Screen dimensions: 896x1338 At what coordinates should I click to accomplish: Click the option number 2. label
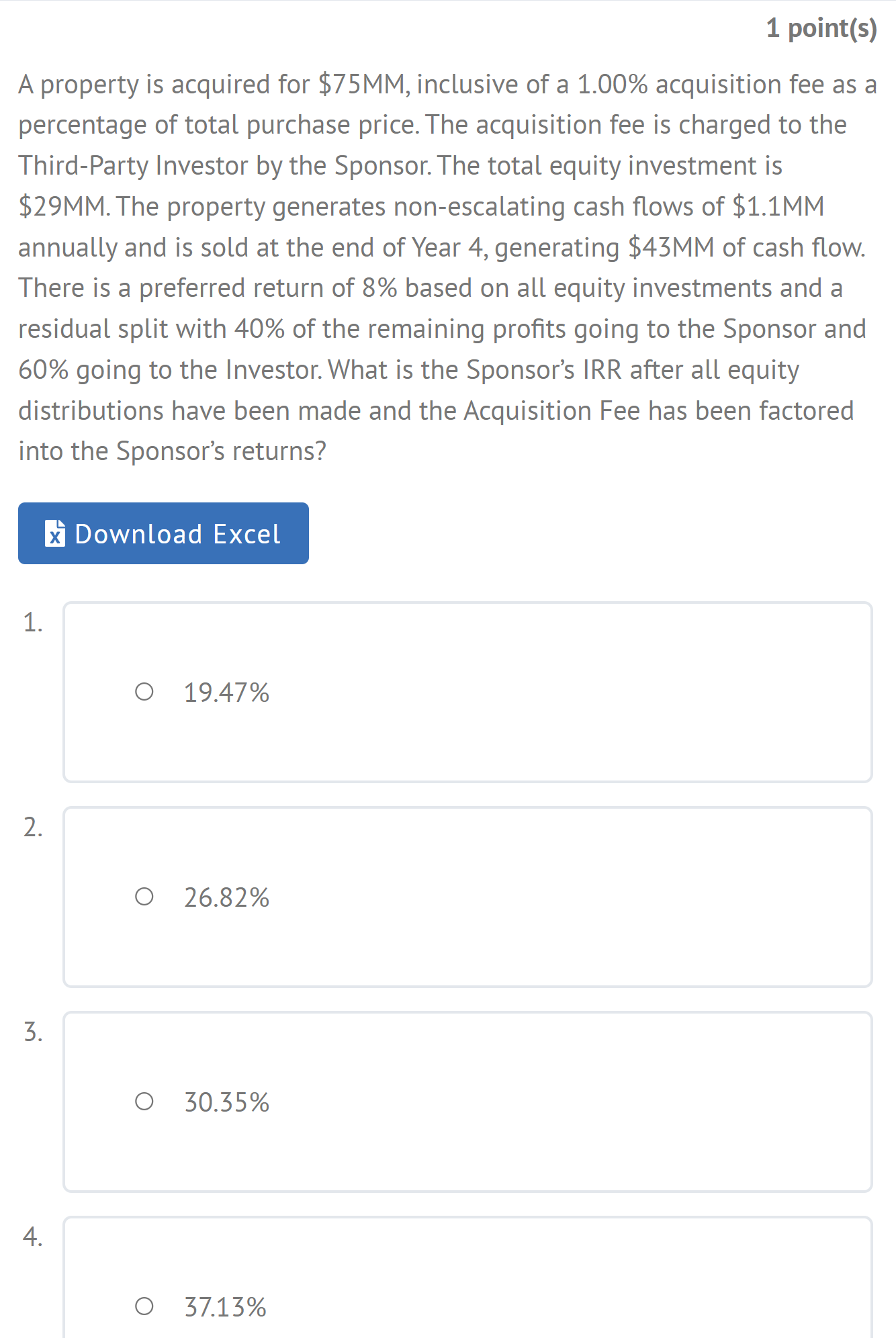(32, 828)
